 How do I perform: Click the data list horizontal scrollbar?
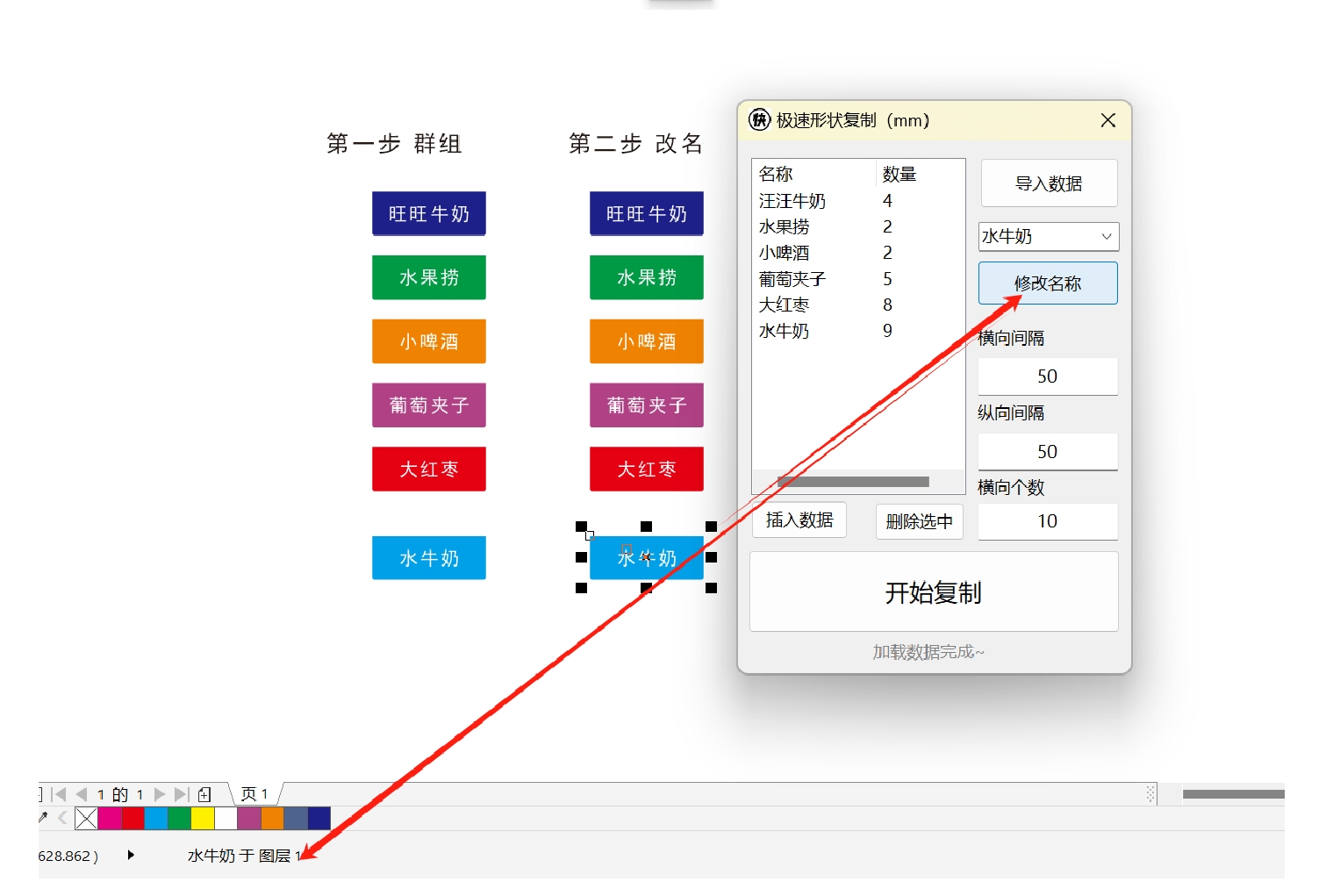click(853, 482)
